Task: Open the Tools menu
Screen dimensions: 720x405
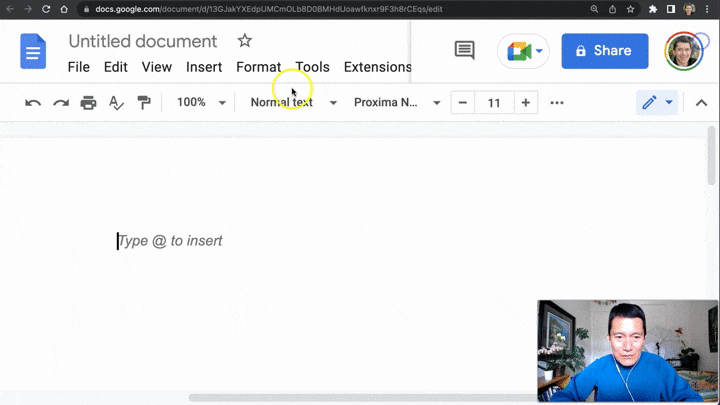Action: (x=312, y=67)
